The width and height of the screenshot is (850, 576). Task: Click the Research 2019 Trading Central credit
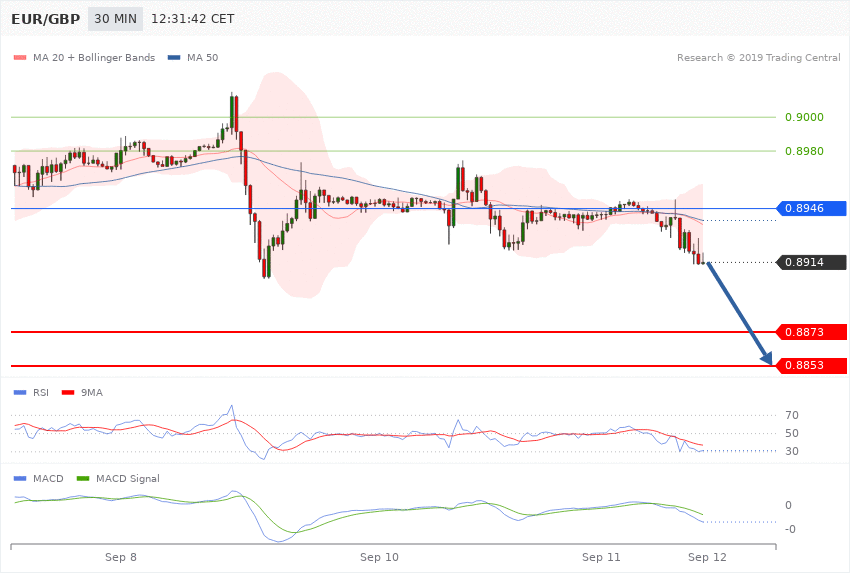pyautogui.click(x=758, y=57)
